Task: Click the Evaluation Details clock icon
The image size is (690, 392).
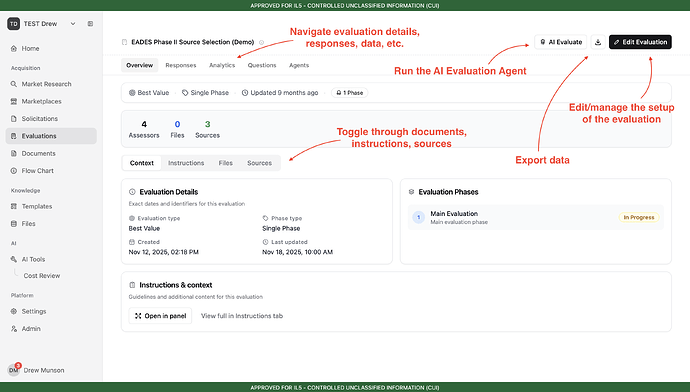Action: [x=132, y=192]
